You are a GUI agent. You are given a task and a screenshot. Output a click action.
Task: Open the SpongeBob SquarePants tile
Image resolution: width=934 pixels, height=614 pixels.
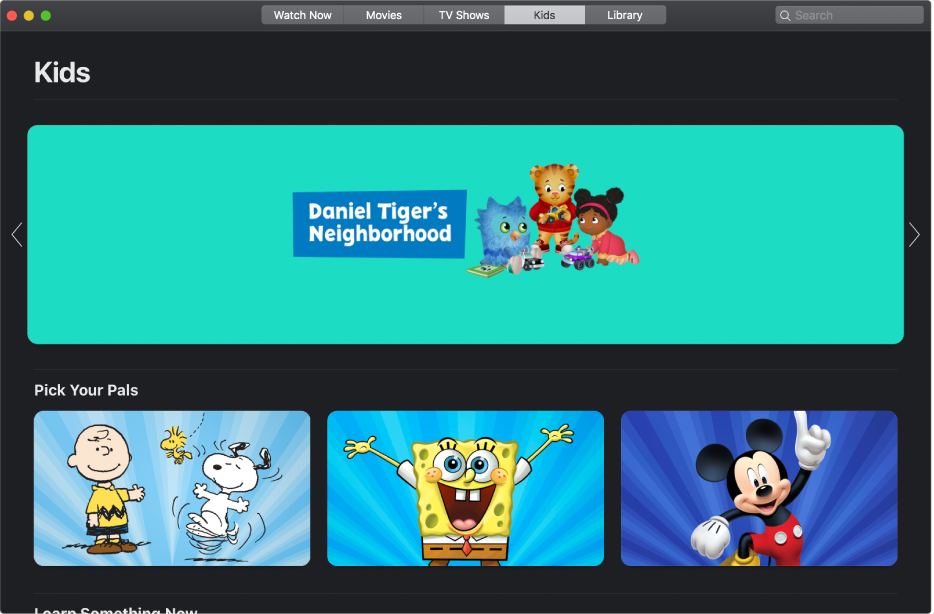point(465,488)
